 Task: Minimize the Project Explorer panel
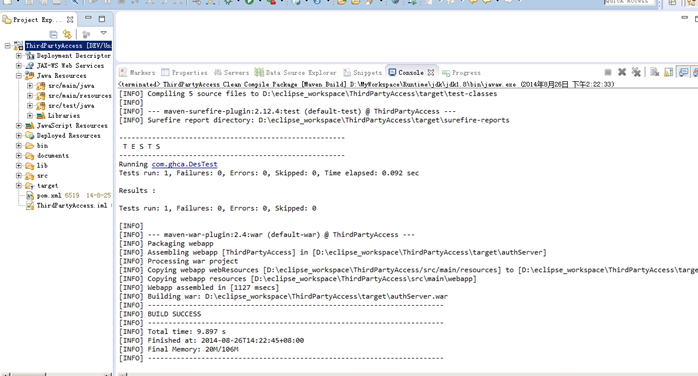pyautogui.click(x=88, y=19)
